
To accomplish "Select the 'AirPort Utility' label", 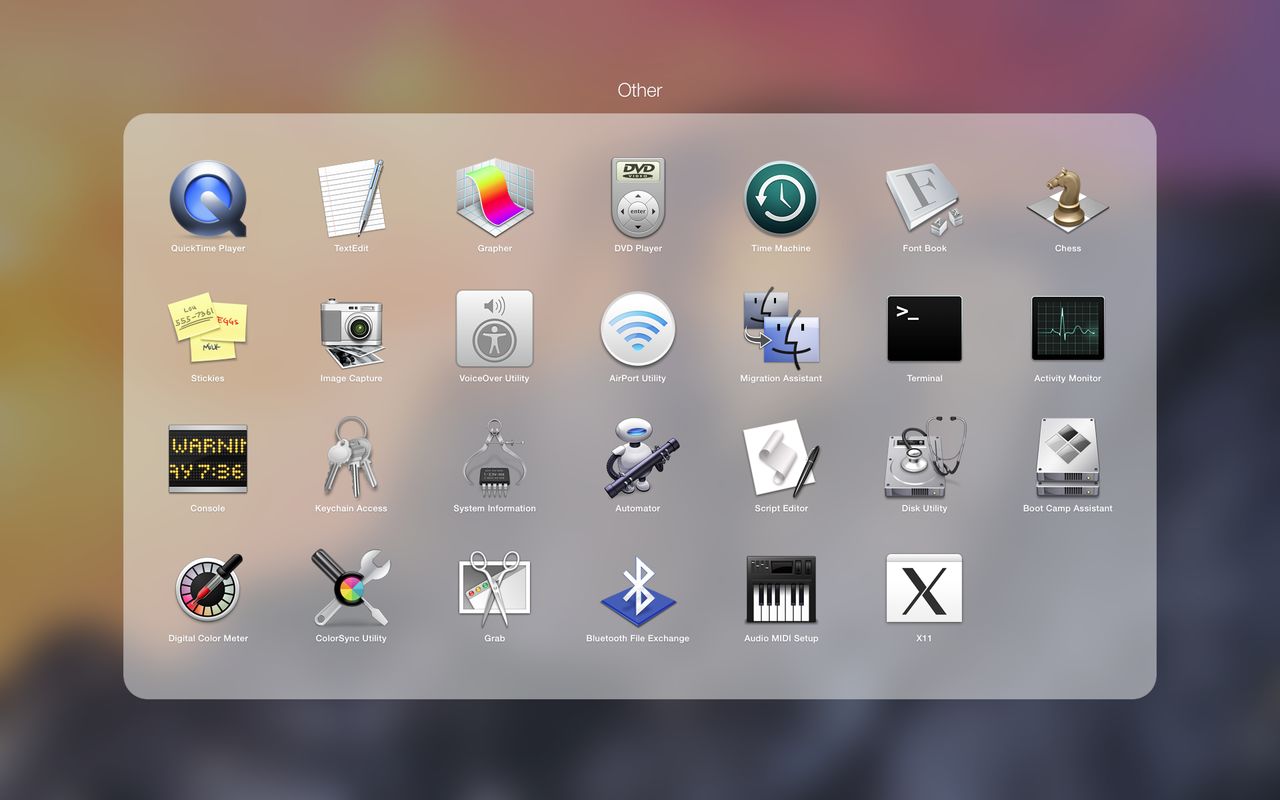I will point(638,378).
